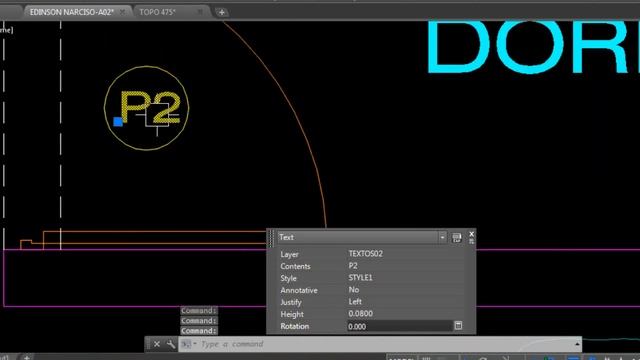Open a new drawing tab with plus
The width and height of the screenshot is (640, 360).
tap(222, 12)
